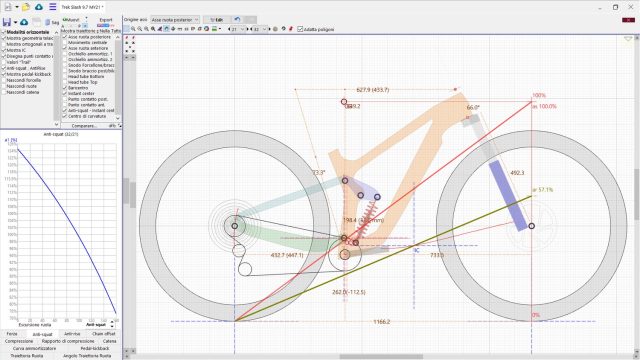
Task: Switch to the Pedal-kickback graph tab
Action: (95, 349)
